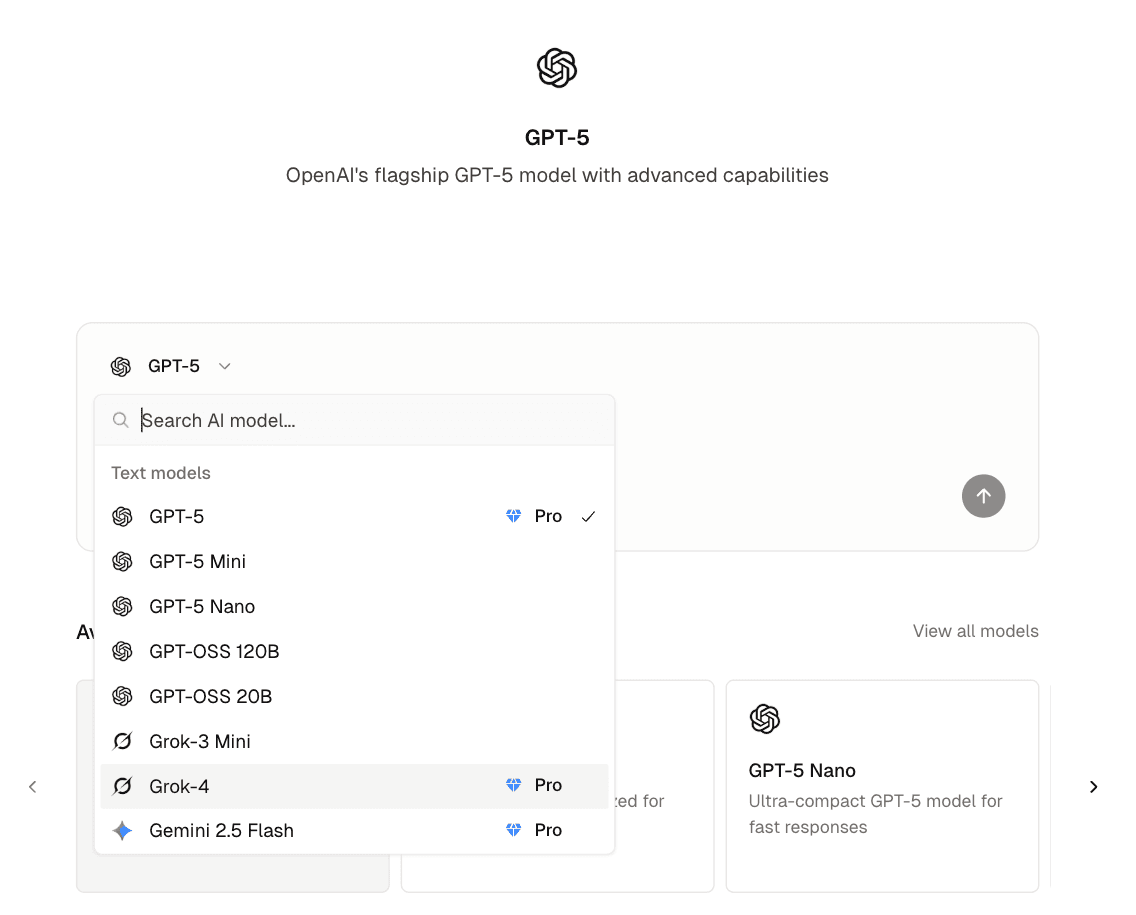Click the GPT-5 Nano model card

pos(882,786)
